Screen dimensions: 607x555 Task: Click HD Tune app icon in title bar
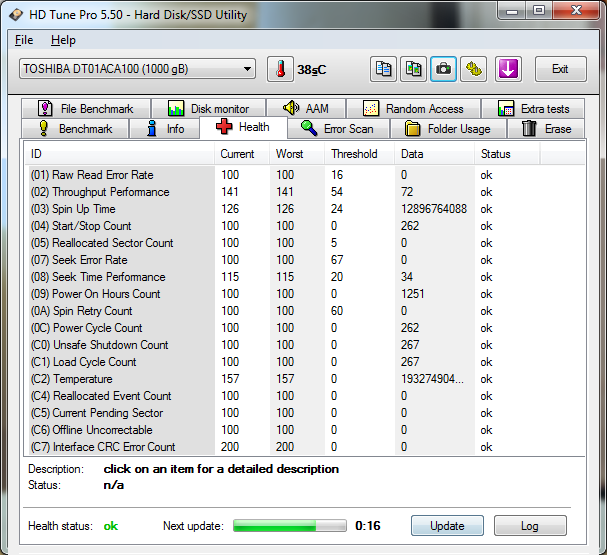coord(16,15)
